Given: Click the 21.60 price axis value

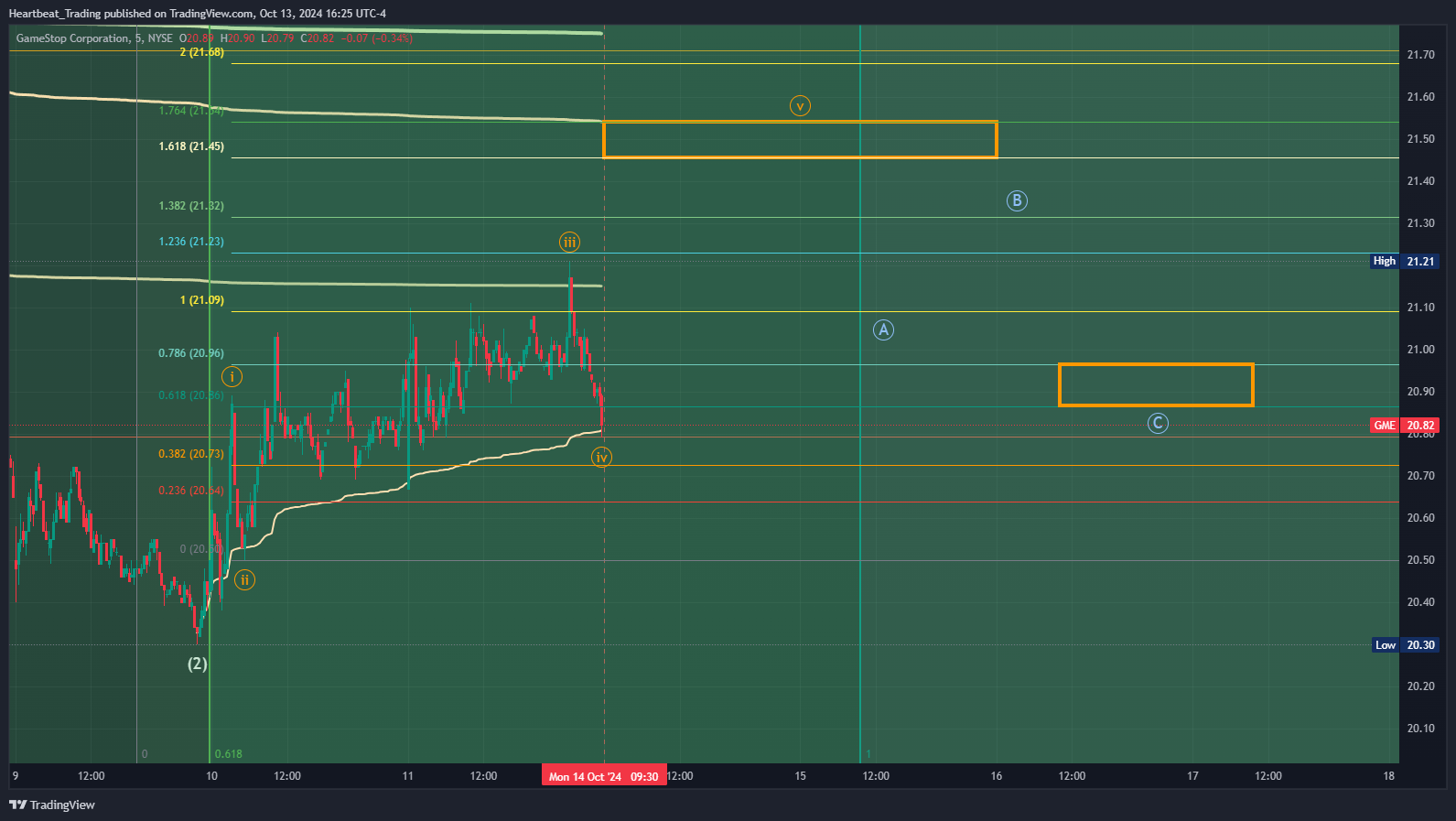Looking at the screenshot, I should 1420,97.
